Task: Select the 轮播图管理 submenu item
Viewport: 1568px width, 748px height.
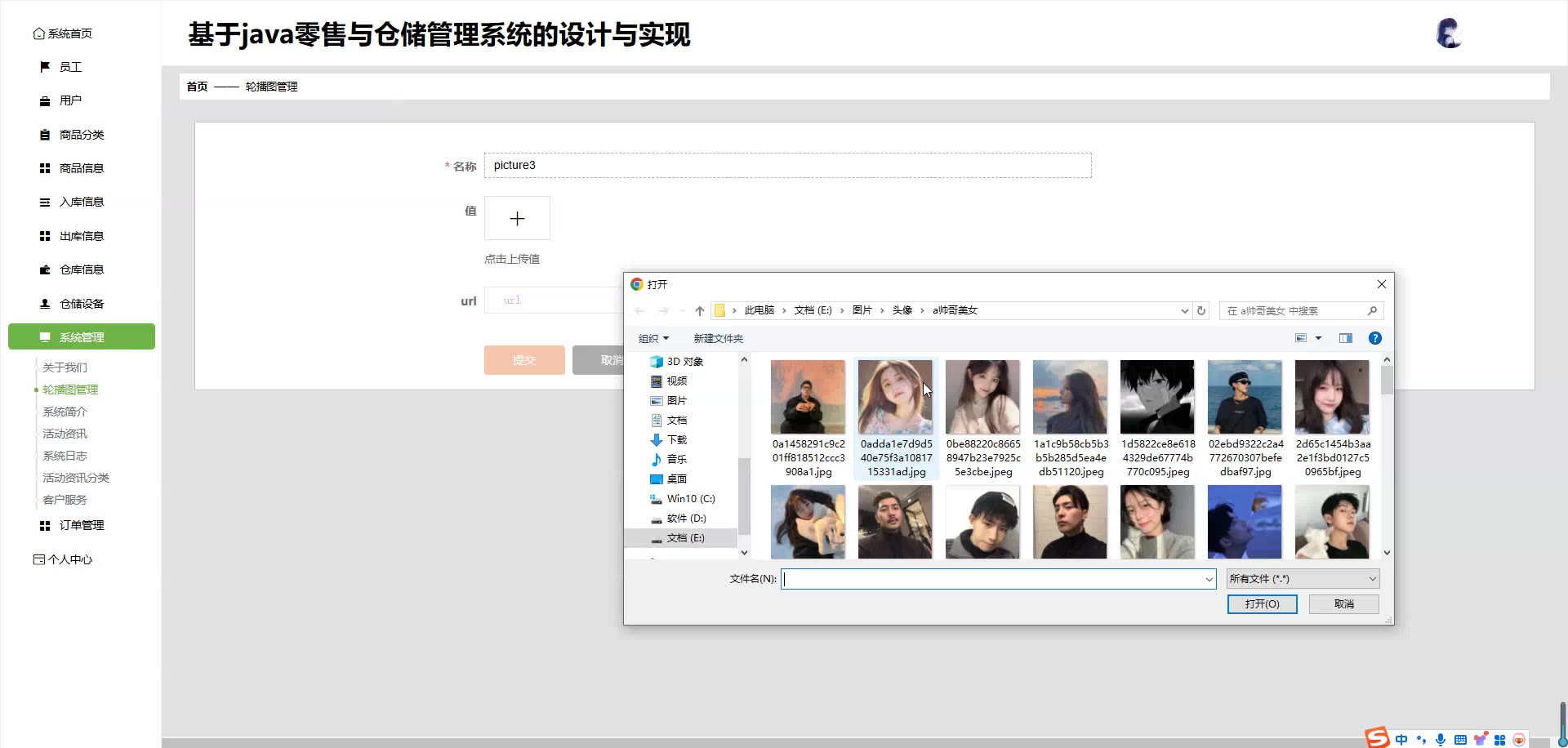Action: 70,390
